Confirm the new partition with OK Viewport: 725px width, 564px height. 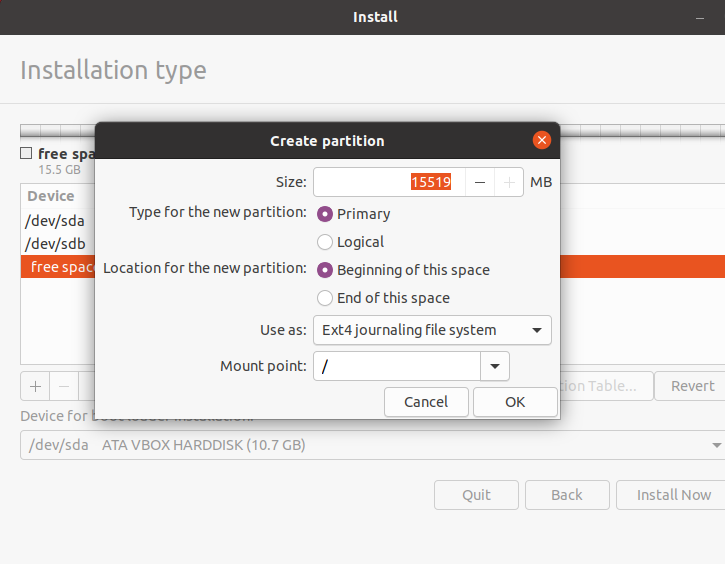[x=515, y=402]
